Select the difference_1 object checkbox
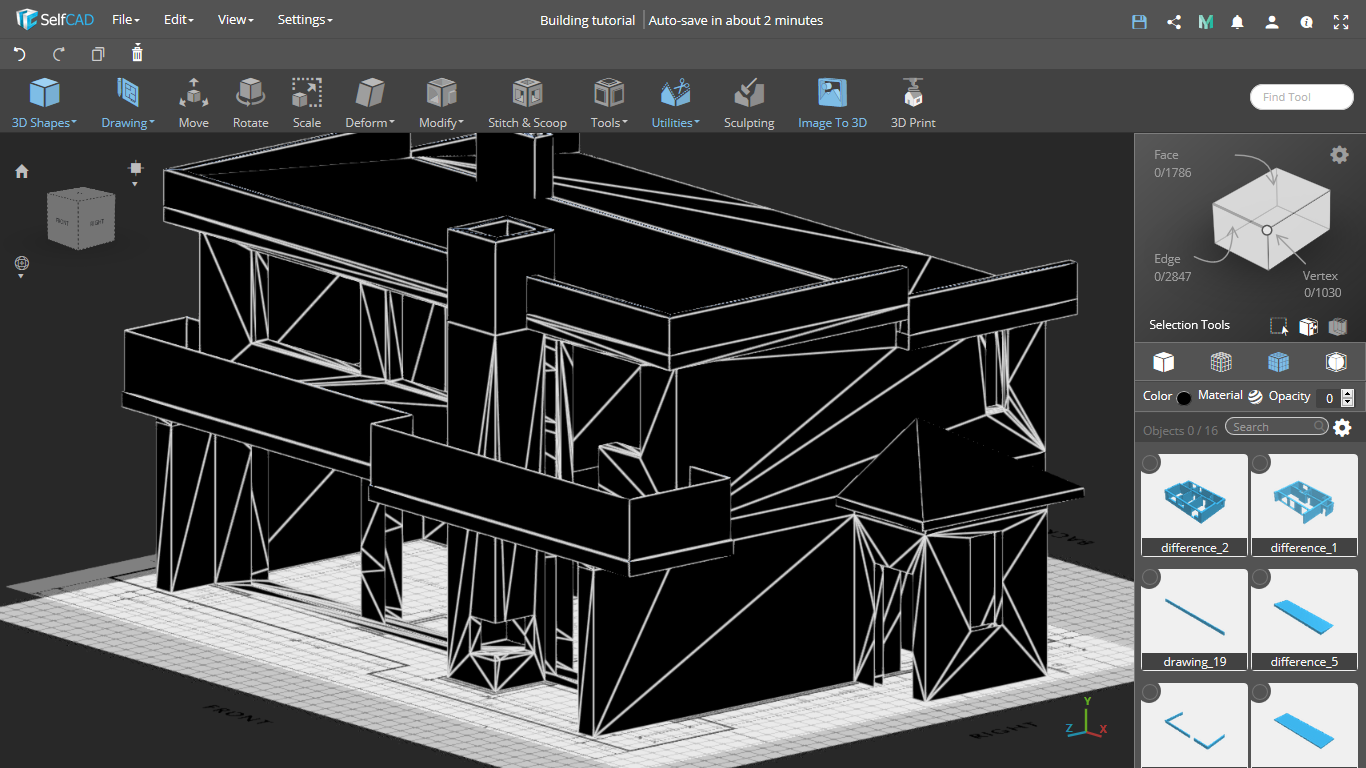The width and height of the screenshot is (1366, 768). [x=1260, y=463]
